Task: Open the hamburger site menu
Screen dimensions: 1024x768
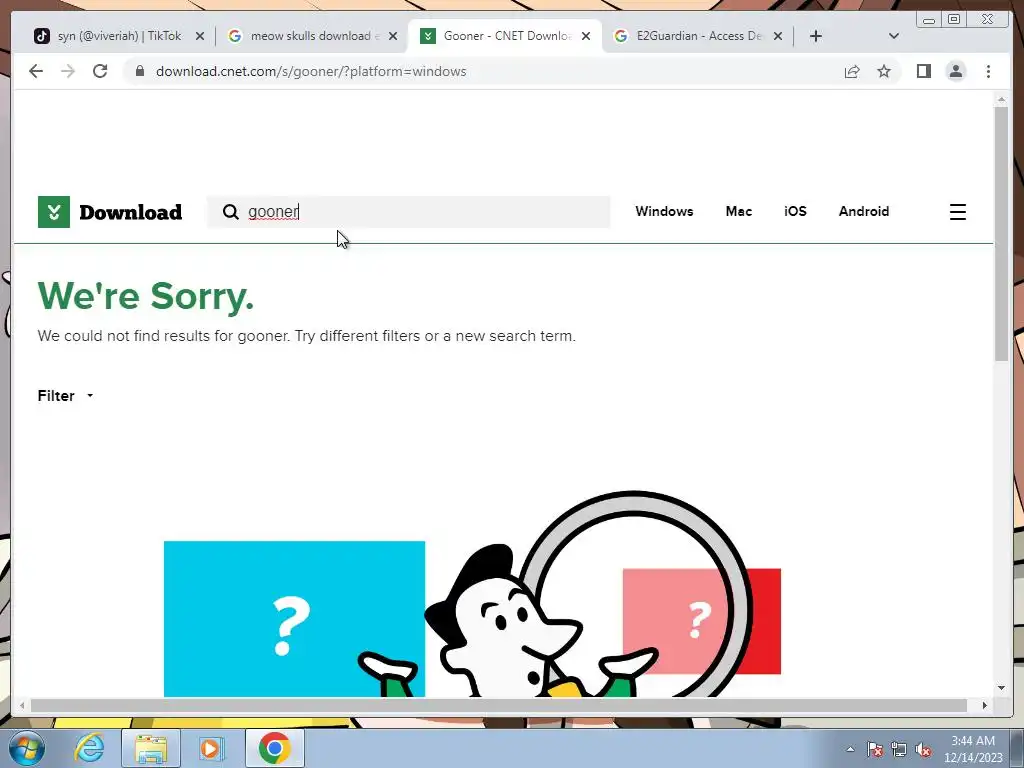Action: (x=957, y=212)
